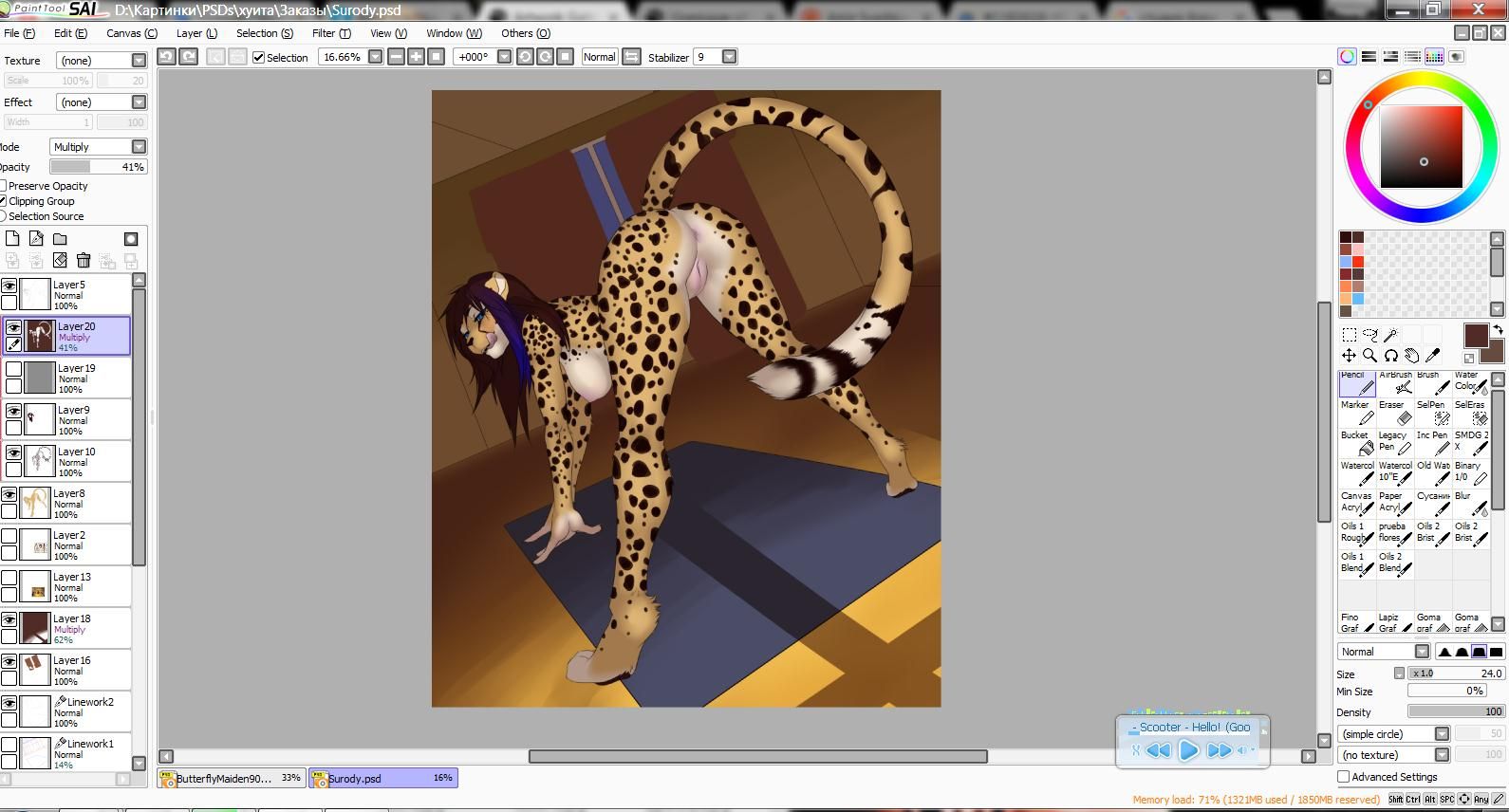Expand the Texture dropdown

[x=139, y=61]
